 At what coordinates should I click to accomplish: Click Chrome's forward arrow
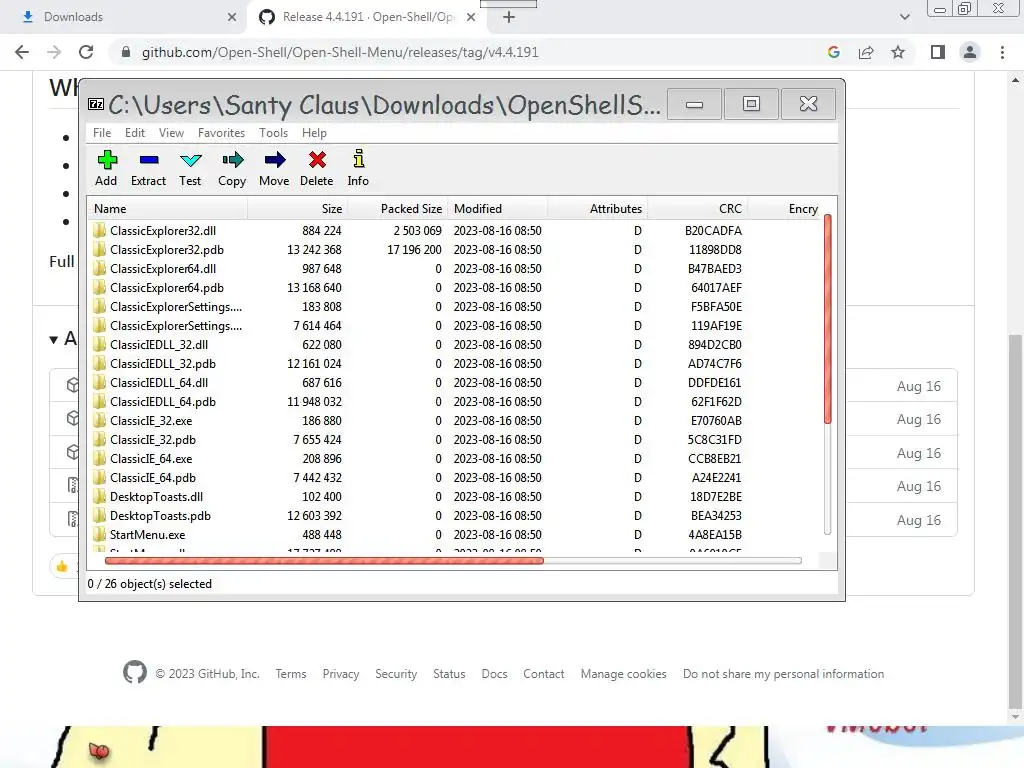coord(54,52)
